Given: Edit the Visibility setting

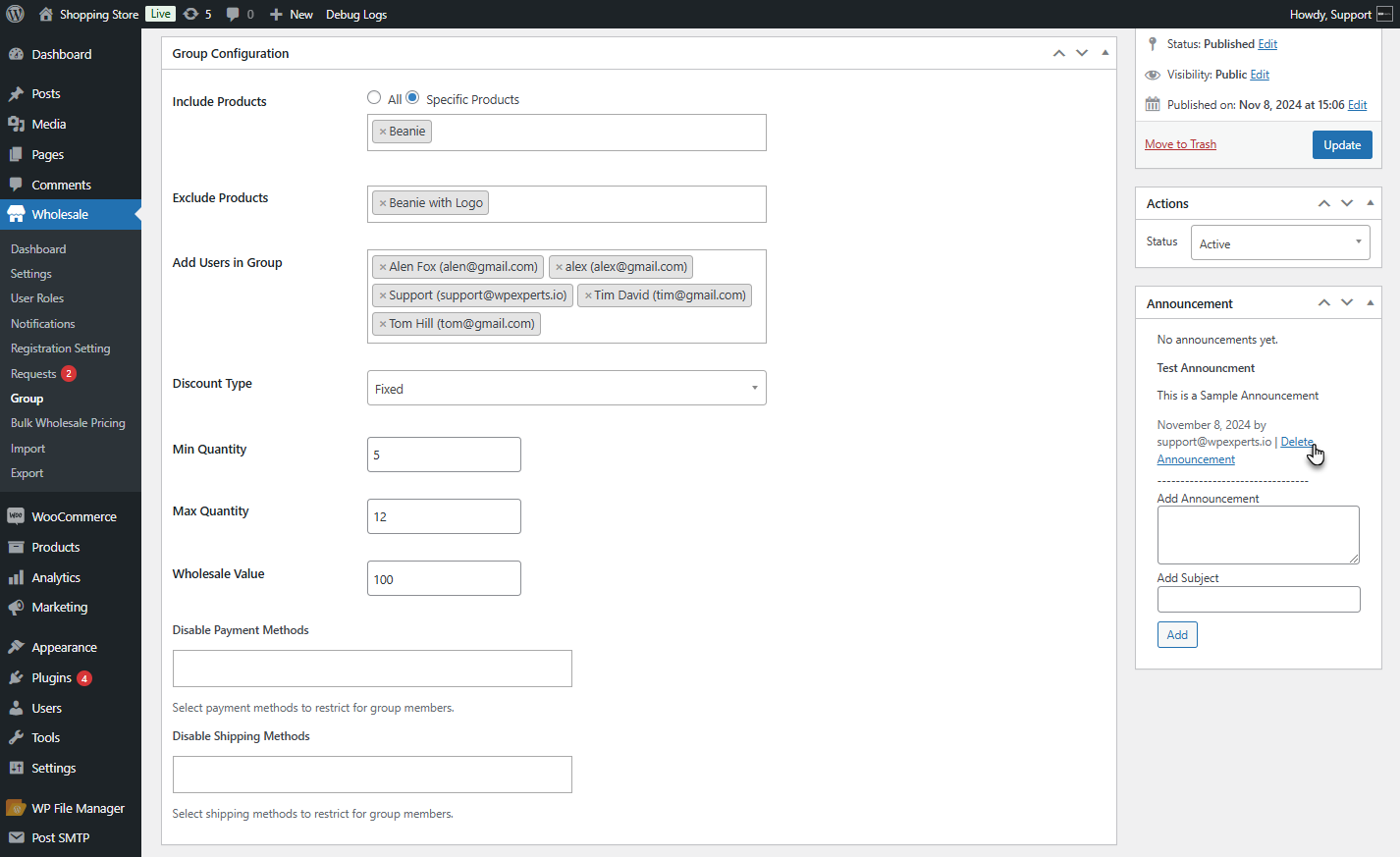Looking at the screenshot, I should click(x=1260, y=75).
